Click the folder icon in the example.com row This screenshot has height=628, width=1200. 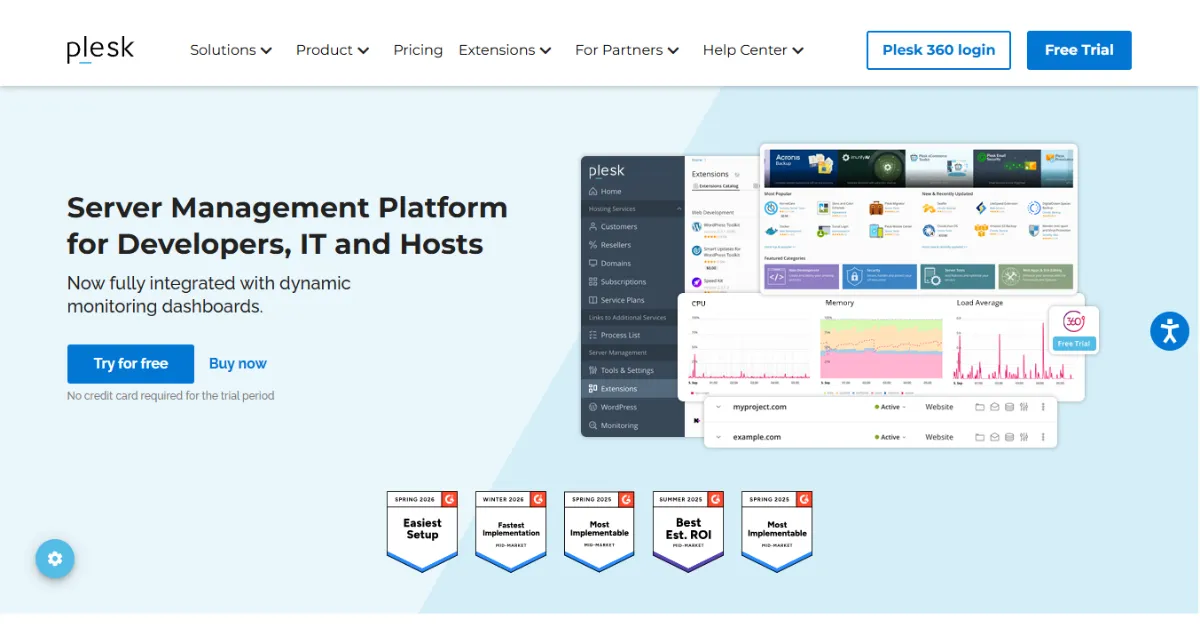point(979,437)
